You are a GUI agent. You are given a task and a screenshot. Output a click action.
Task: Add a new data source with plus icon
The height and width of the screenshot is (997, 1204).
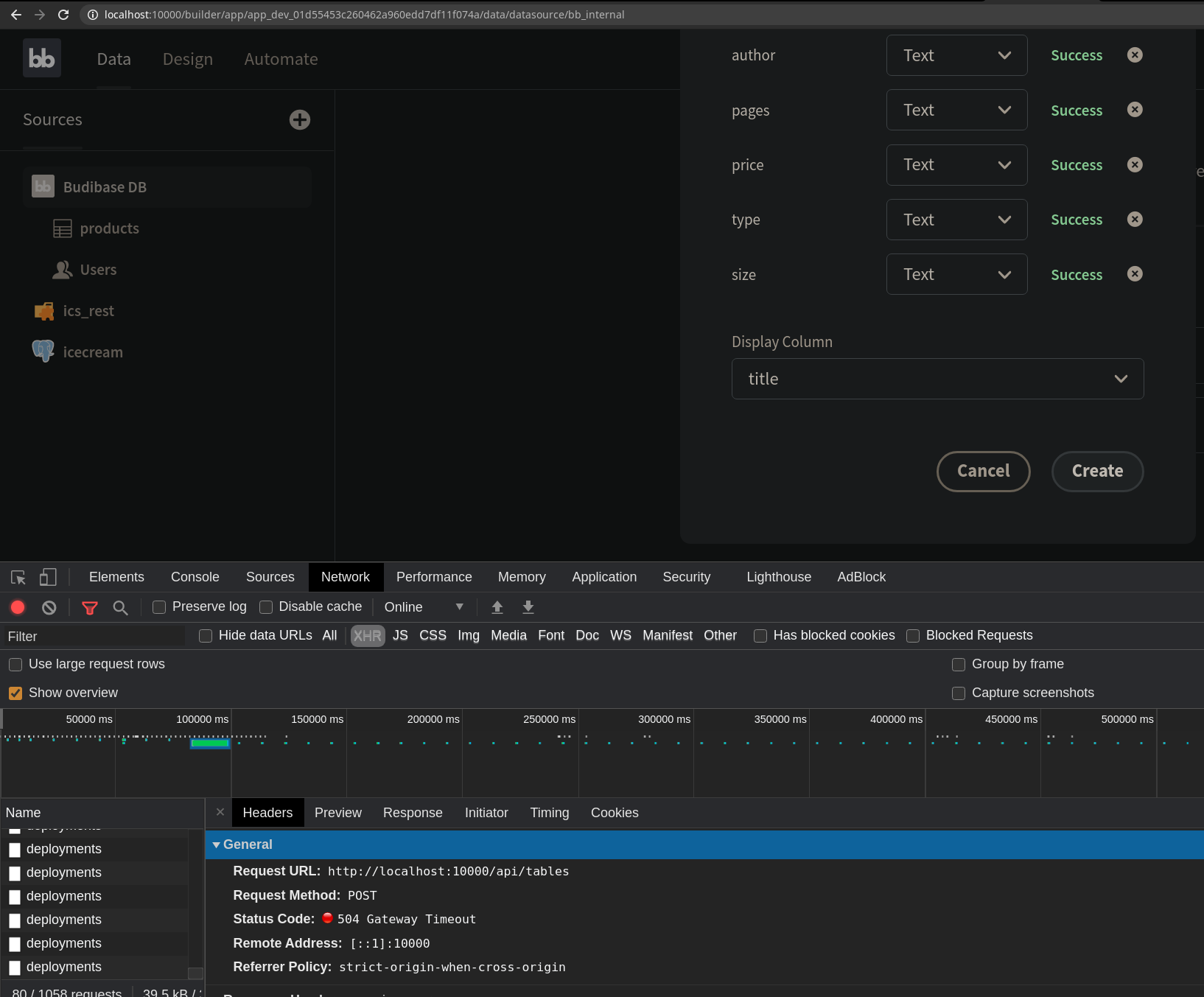(300, 119)
